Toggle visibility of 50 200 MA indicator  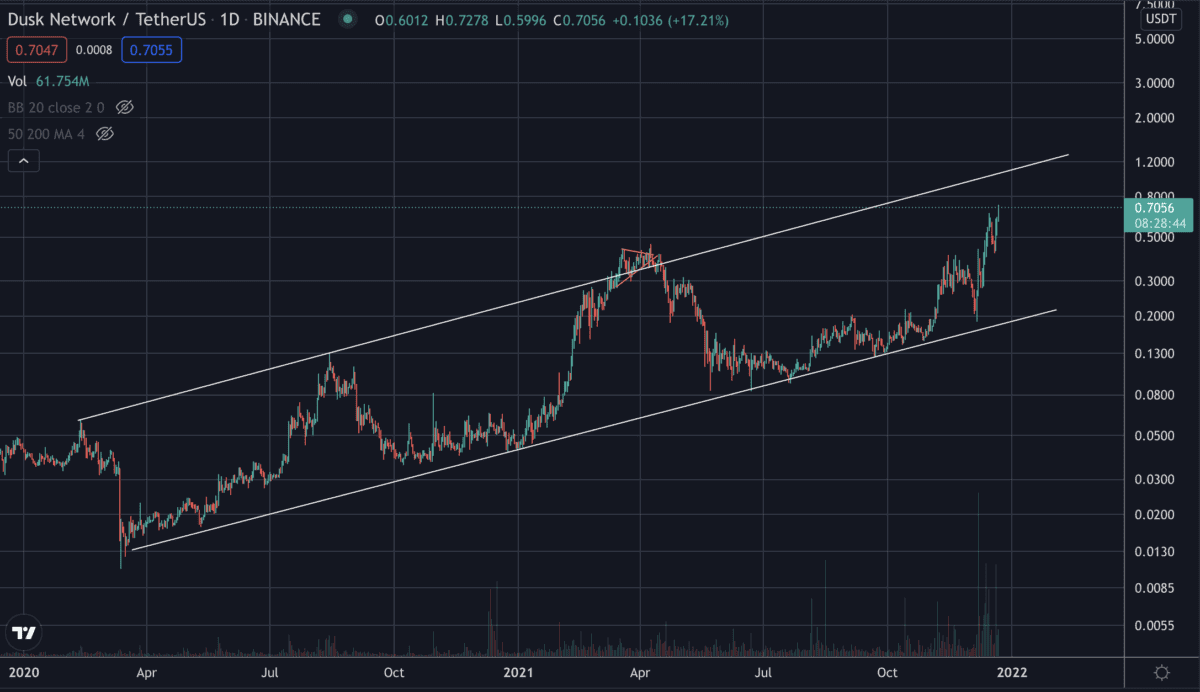(104, 133)
